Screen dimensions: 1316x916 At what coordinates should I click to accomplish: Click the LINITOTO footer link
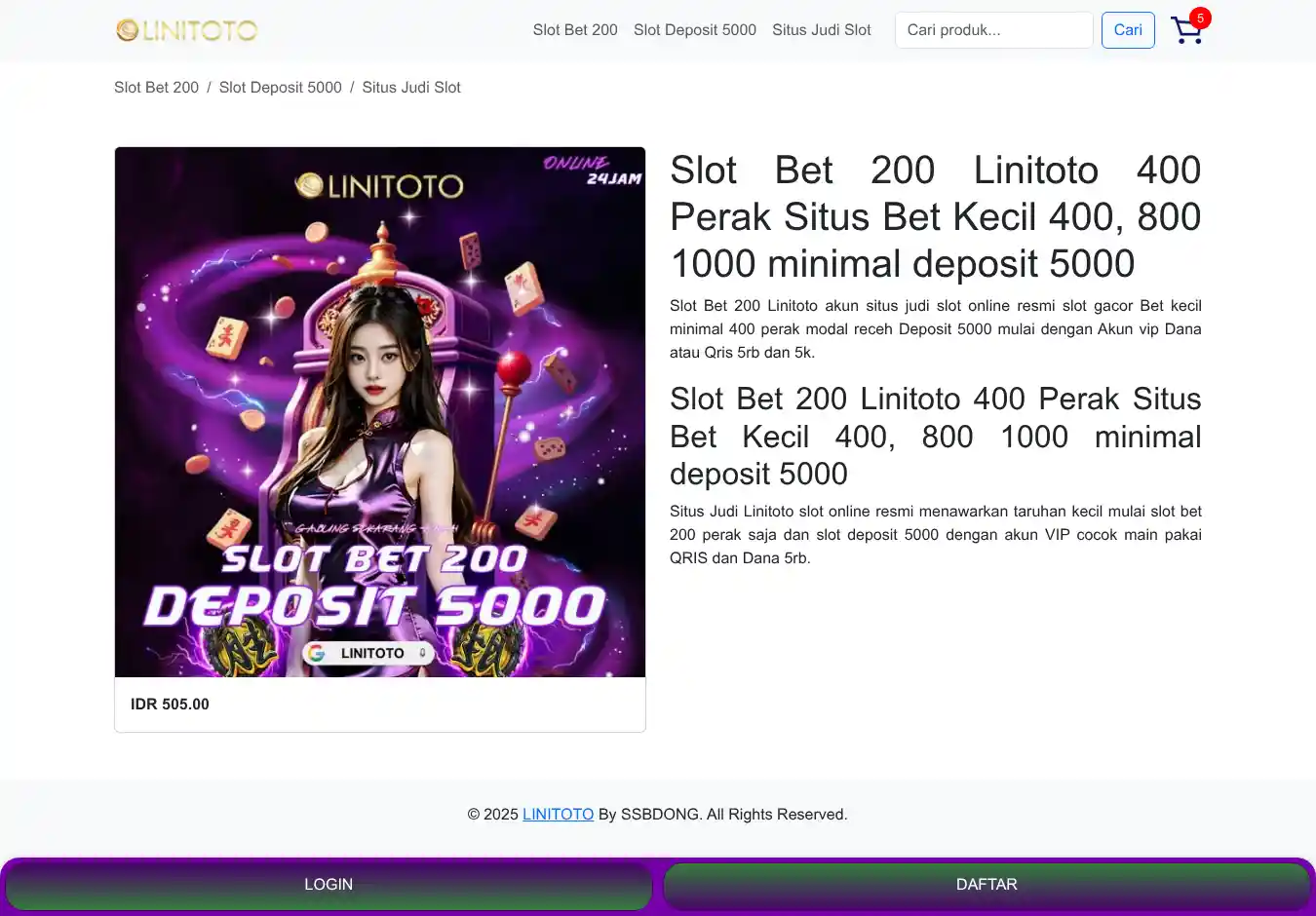coord(558,815)
